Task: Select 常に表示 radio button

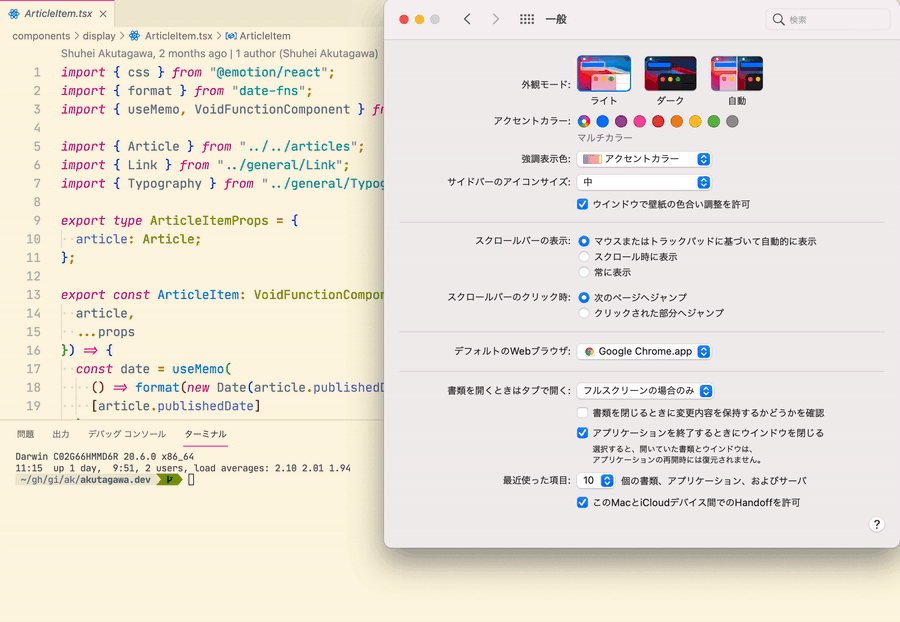Action: tap(584, 272)
